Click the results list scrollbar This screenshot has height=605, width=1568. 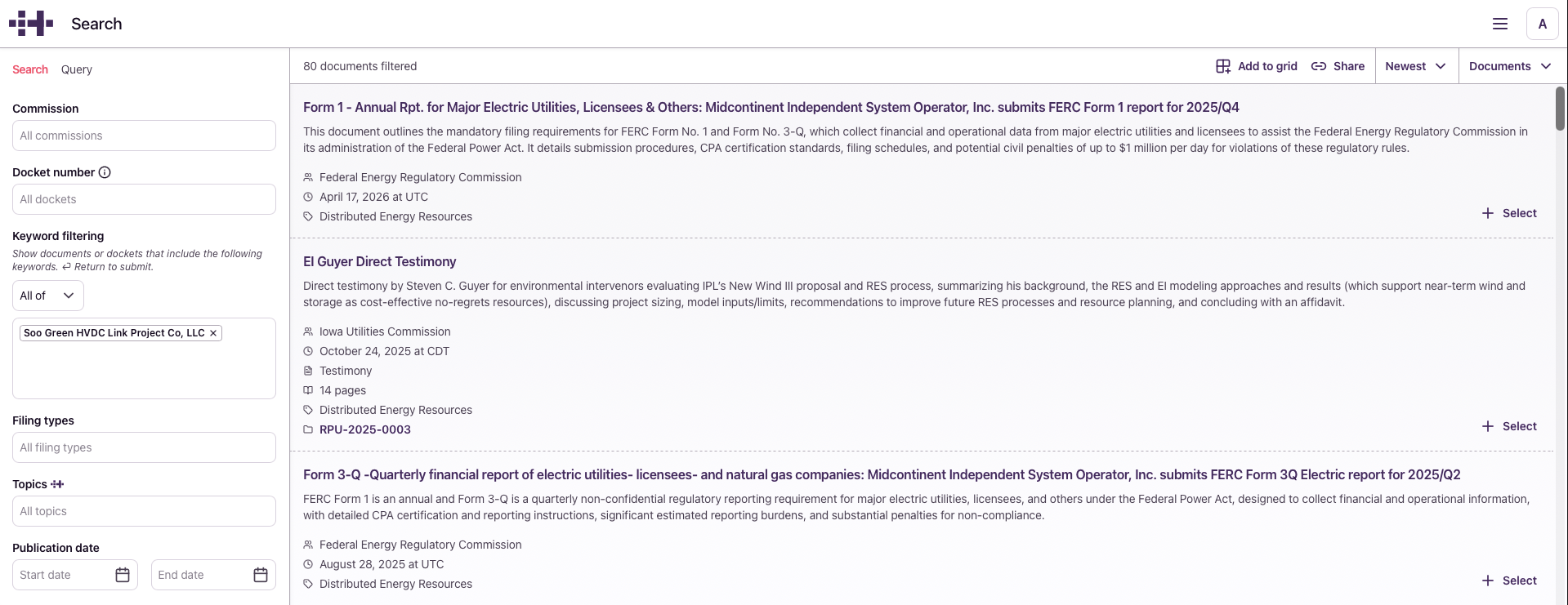1560,109
